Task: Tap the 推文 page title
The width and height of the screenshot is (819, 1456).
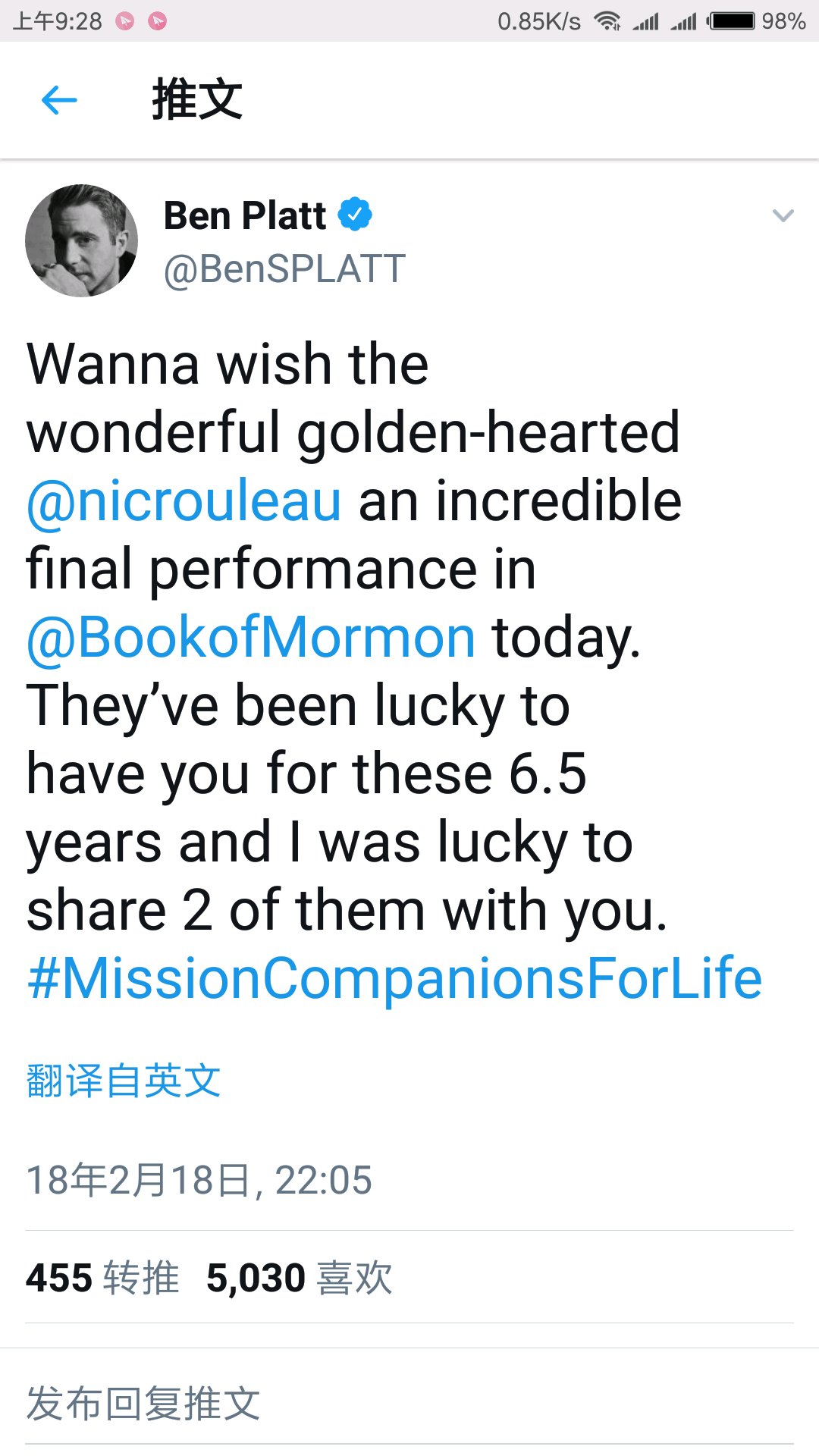Action: pos(197,99)
